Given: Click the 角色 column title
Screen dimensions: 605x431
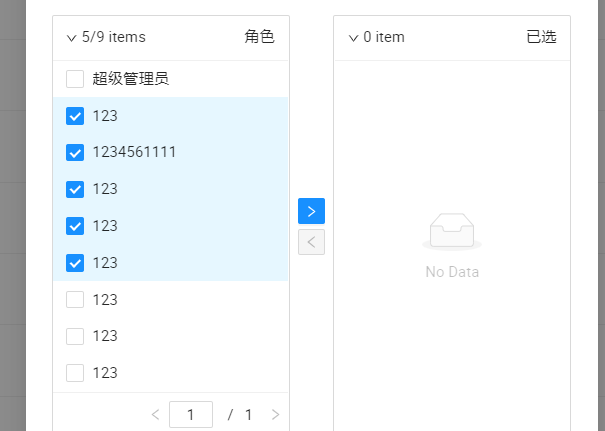Looking at the screenshot, I should (259, 37).
